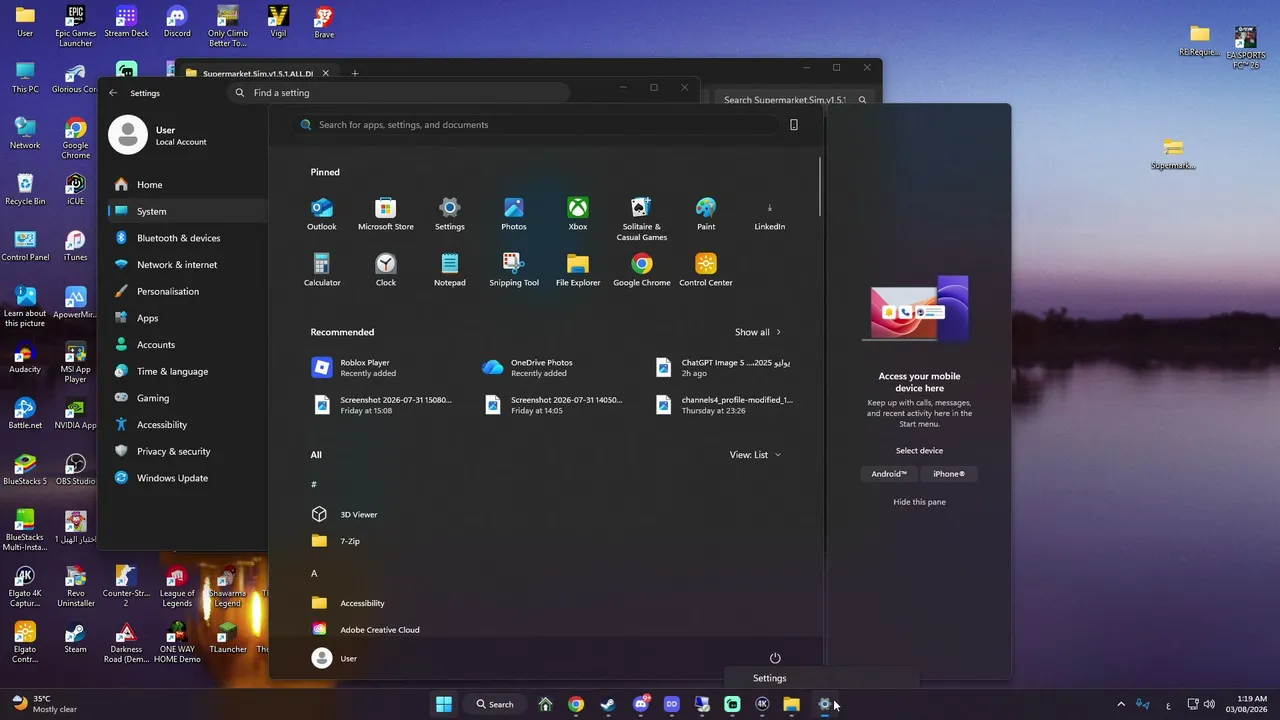
Task: Open the pinned Settings app in Start
Action: click(449, 214)
